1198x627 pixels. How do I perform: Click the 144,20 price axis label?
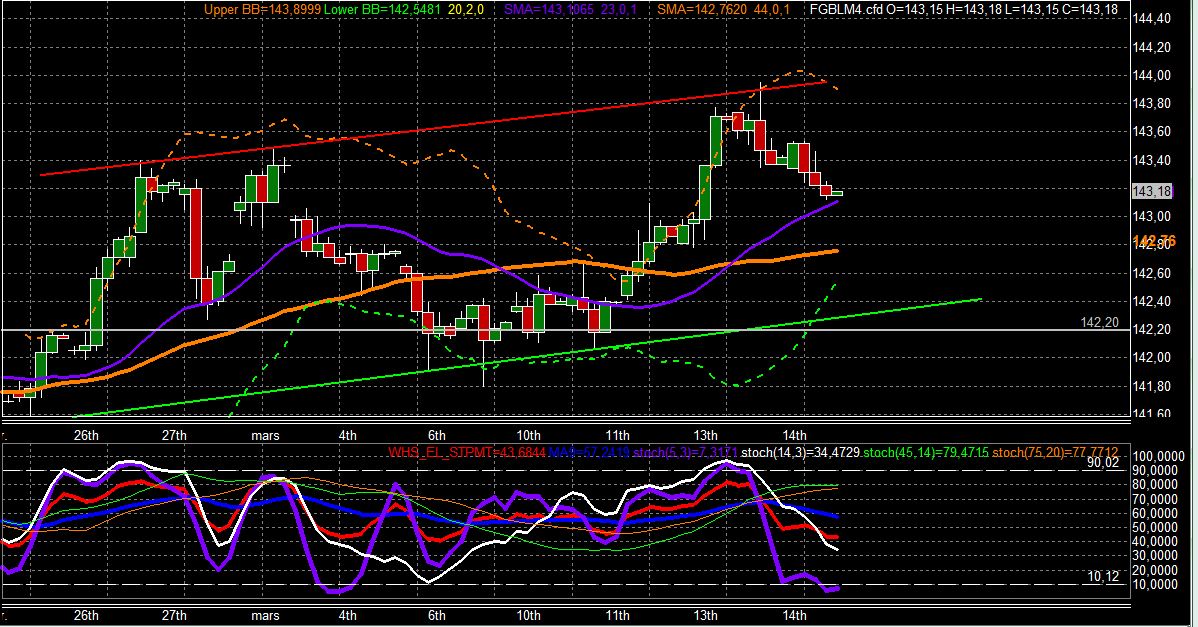click(1151, 47)
